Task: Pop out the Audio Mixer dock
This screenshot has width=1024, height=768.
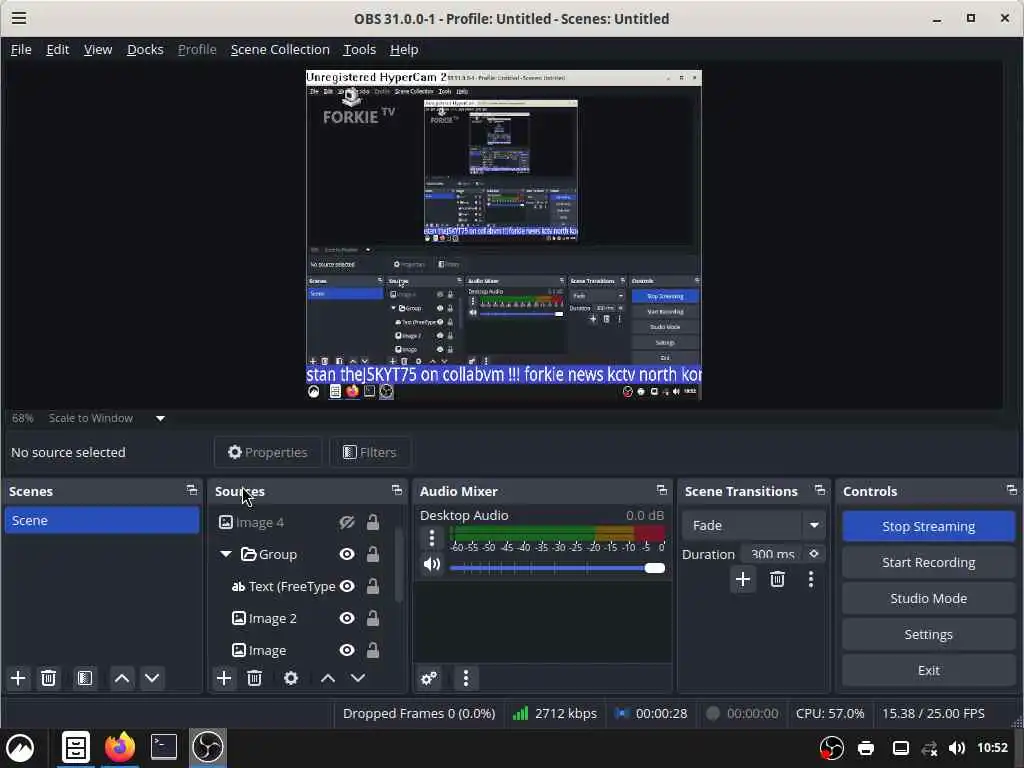Action: 662,490
